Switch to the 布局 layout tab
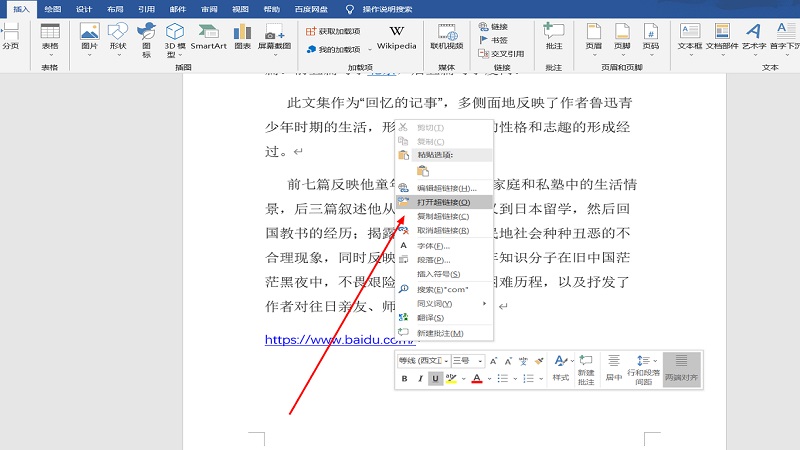Image resolution: width=800 pixels, height=450 pixels. click(x=116, y=8)
